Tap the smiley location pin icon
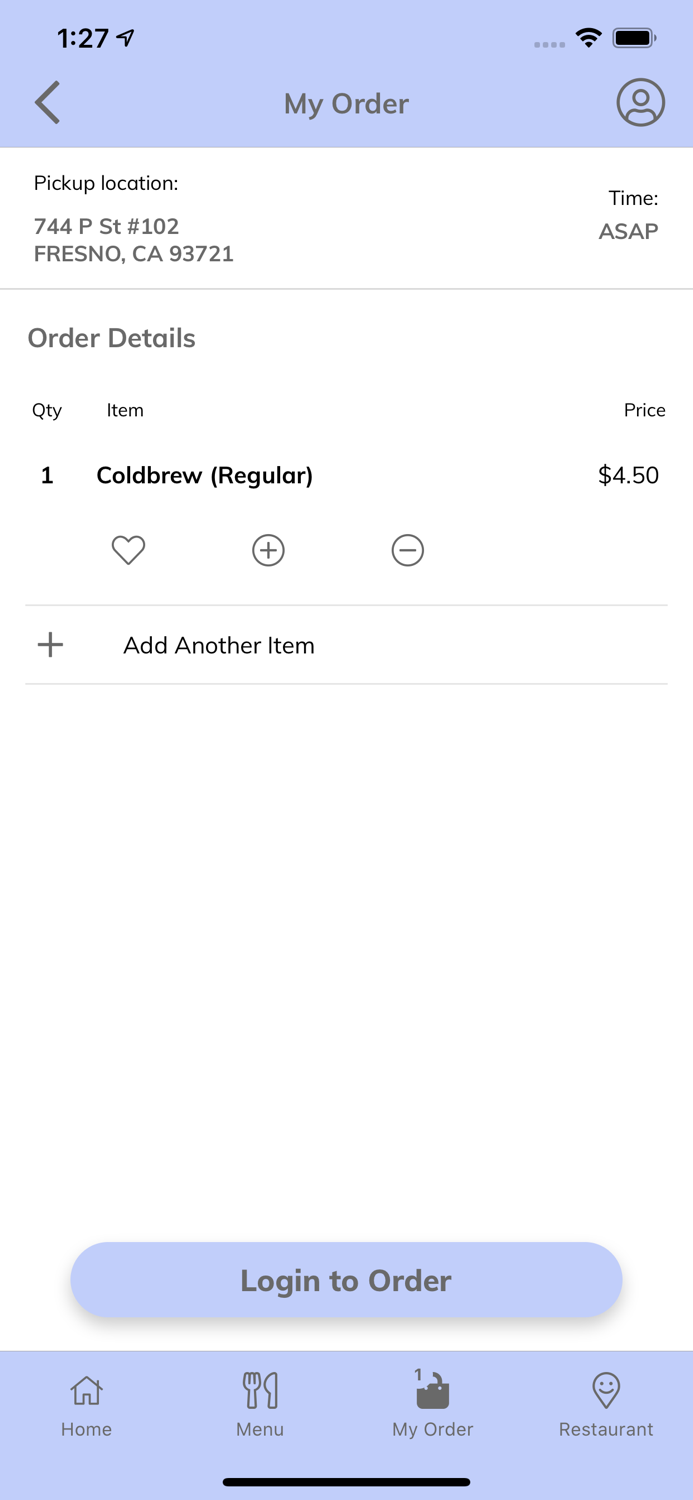 pyautogui.click(x=606, y=1390)
